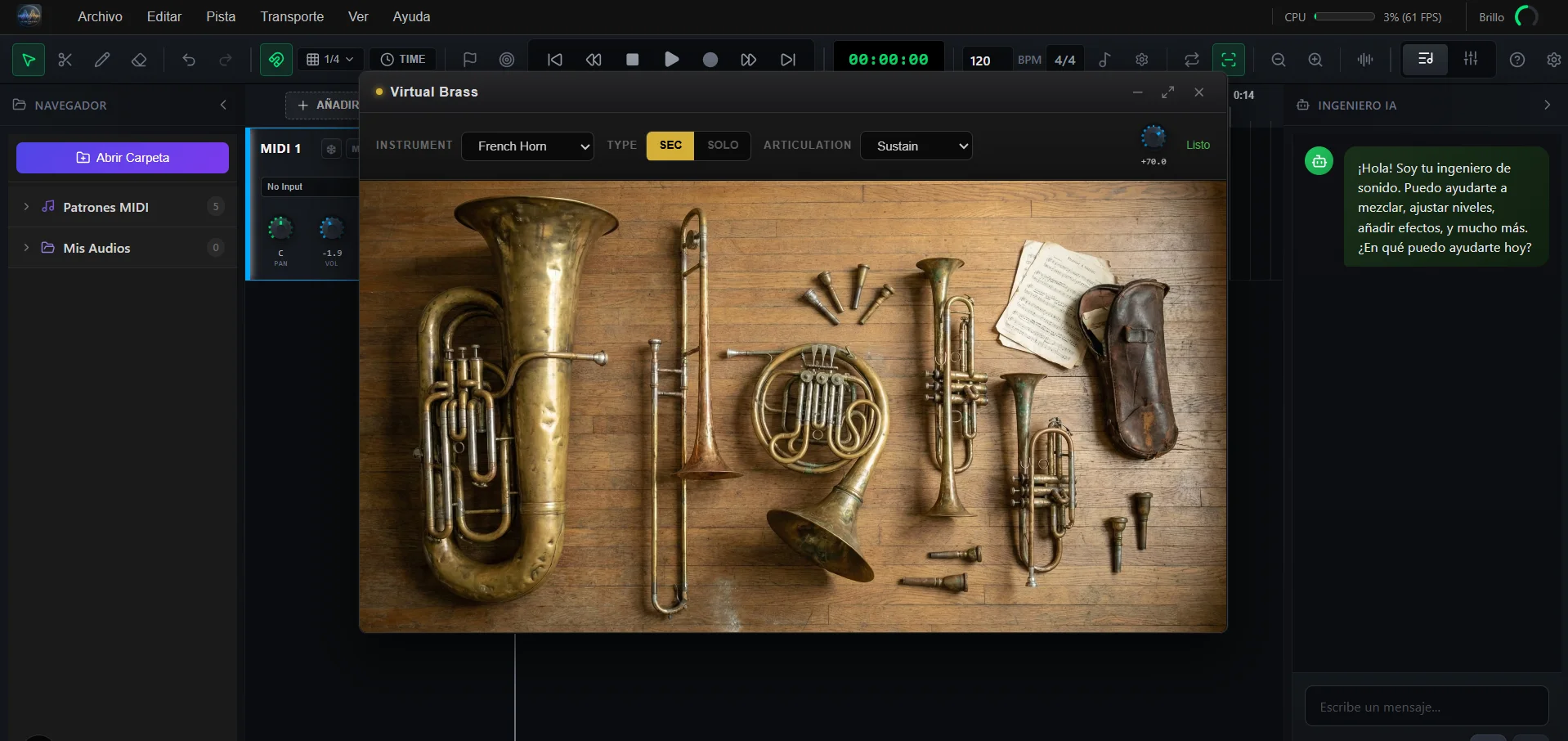Select the pencil draw tool
Viewport: 1568px width, 741px height.
[102, 60]
